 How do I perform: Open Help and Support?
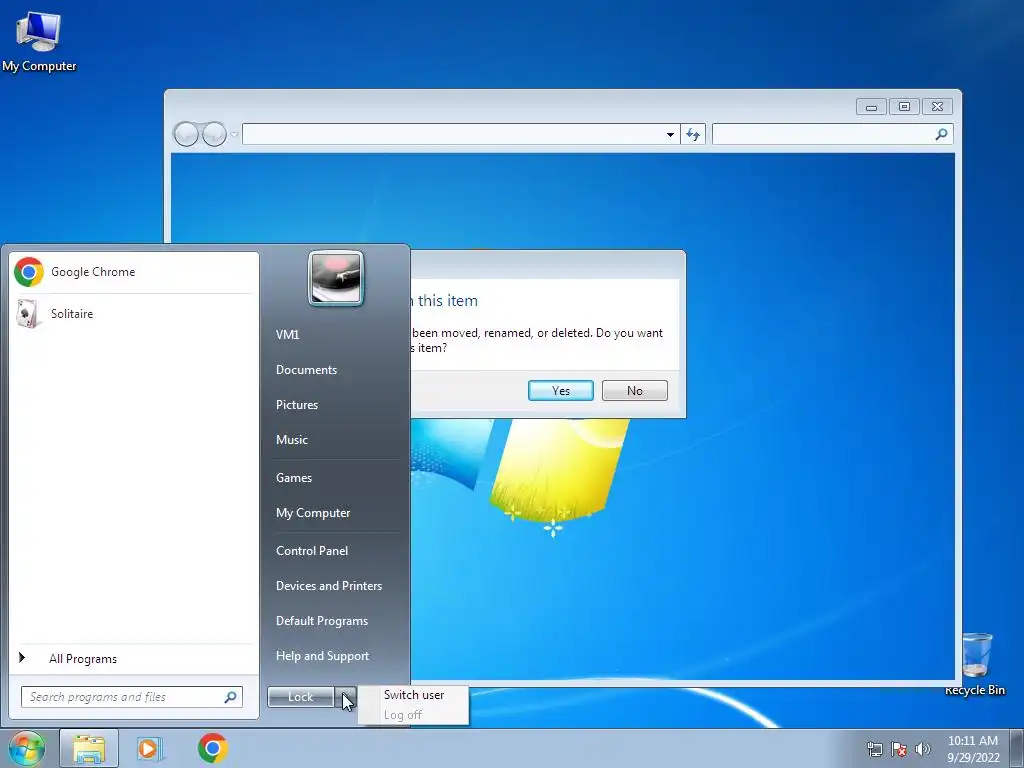click(x=323, y=656)
